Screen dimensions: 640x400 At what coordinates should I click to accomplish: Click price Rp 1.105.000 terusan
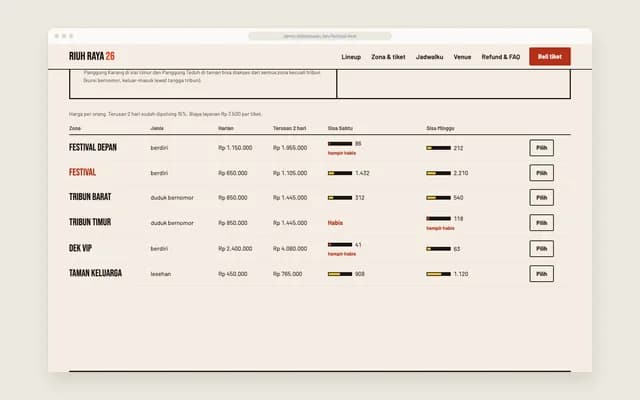click(x=290, y=173)
